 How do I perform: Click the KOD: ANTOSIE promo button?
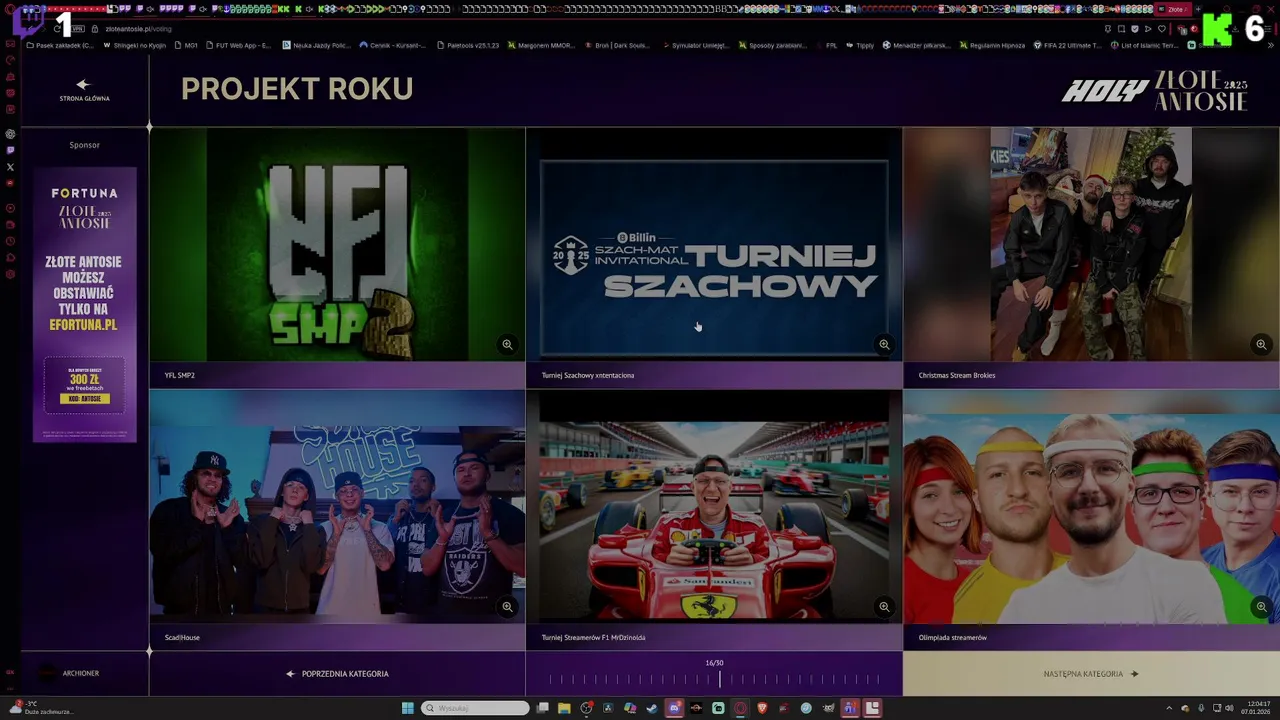(84, 399)
